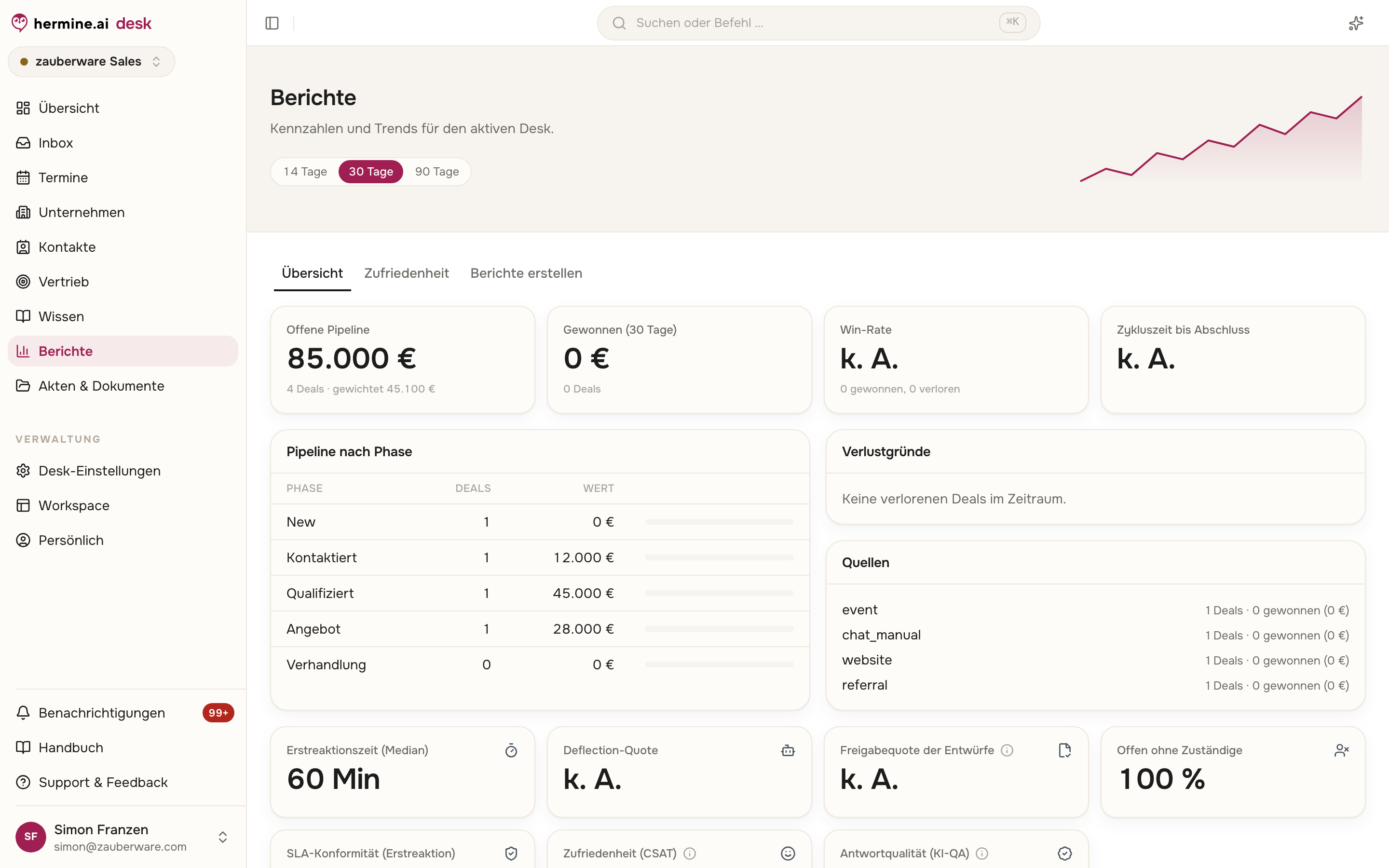
Task: Click the Support & Feedback help icon
Action: tap(23, 783)
